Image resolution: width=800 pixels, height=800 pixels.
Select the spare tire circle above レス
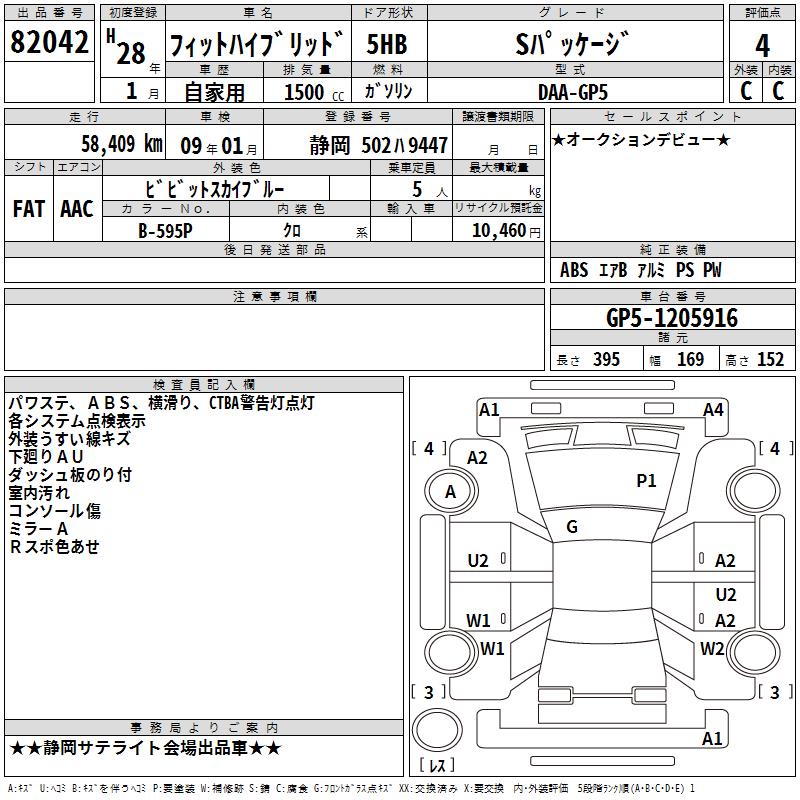[437, 729]
